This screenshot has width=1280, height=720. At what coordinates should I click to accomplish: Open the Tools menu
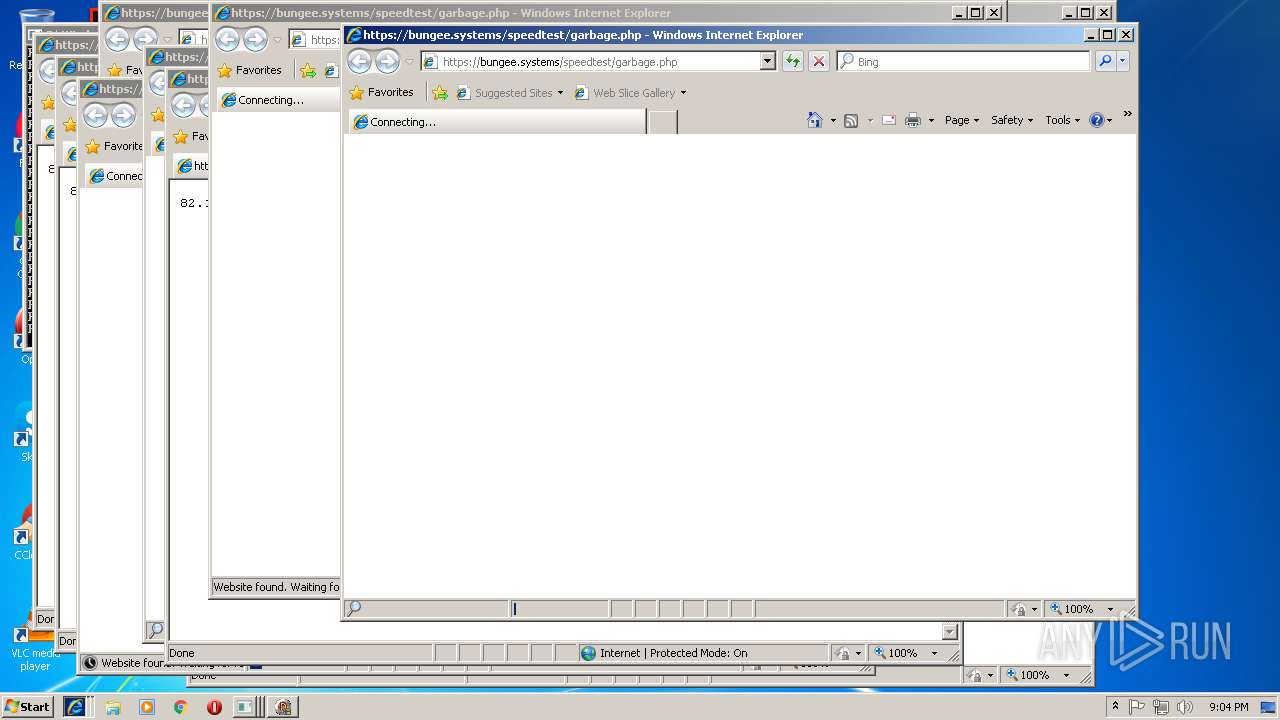[x=1063, y=120]
